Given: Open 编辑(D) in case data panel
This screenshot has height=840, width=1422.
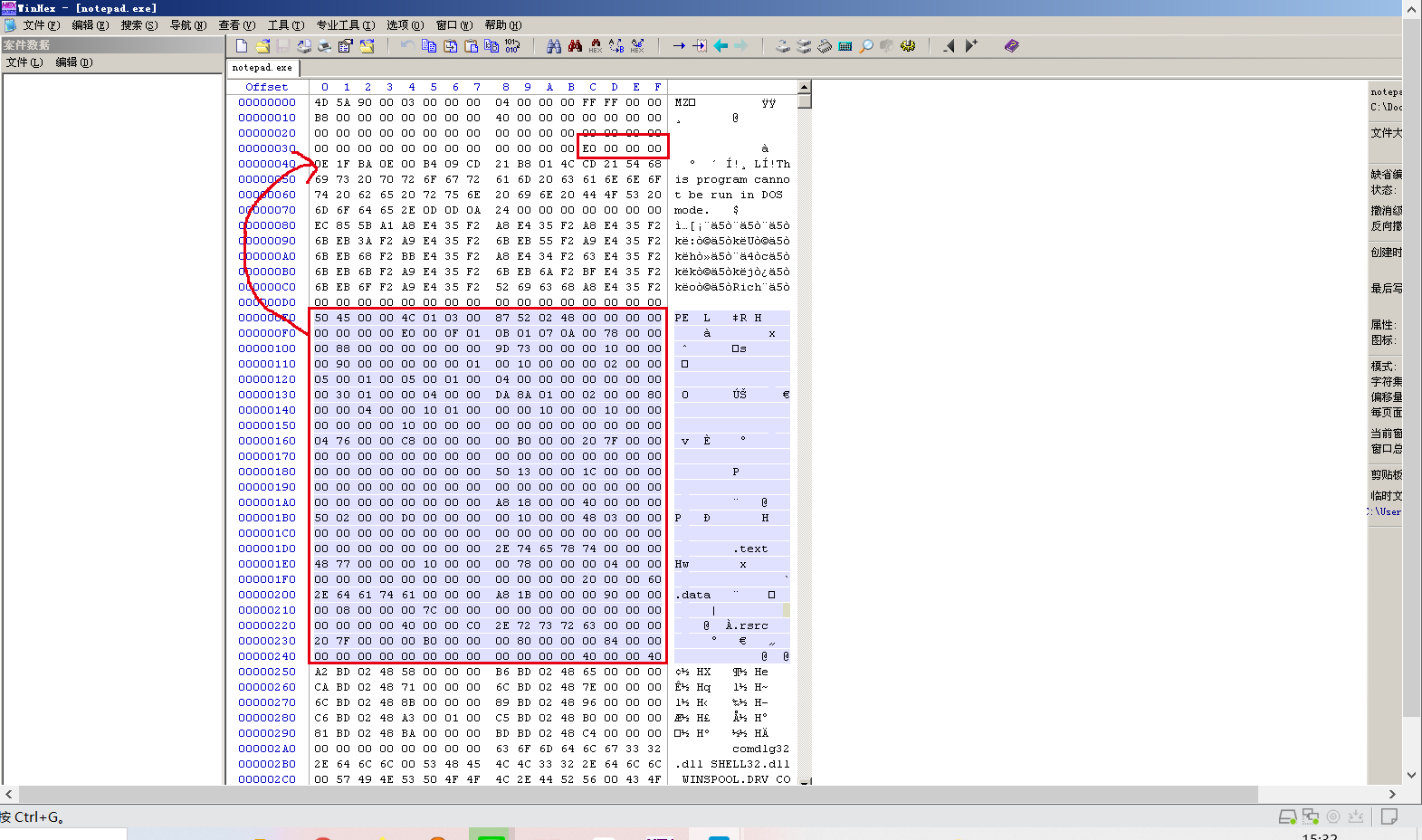Looking at the screenshot, I should pyautogui.click(x=73, y=62).
